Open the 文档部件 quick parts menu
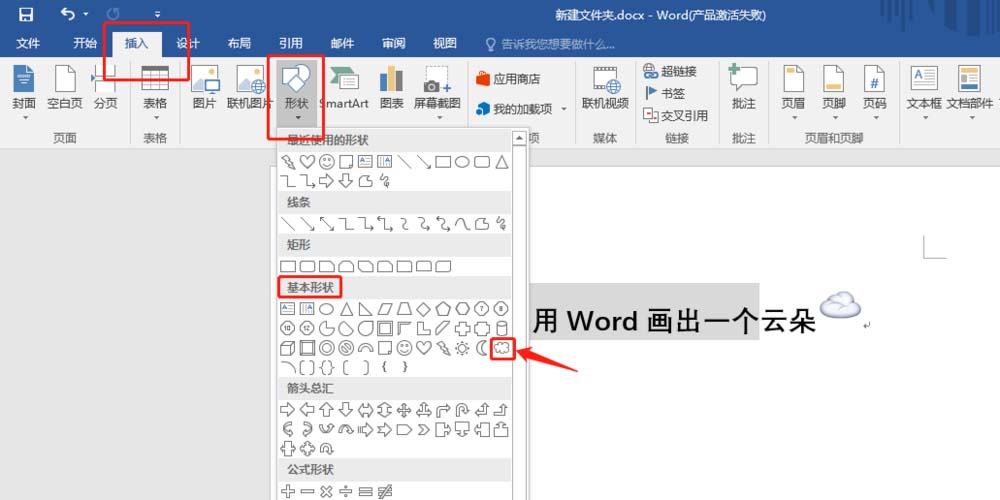The width and height of the screenshot is (1000, 500). [x=969, y=92]
